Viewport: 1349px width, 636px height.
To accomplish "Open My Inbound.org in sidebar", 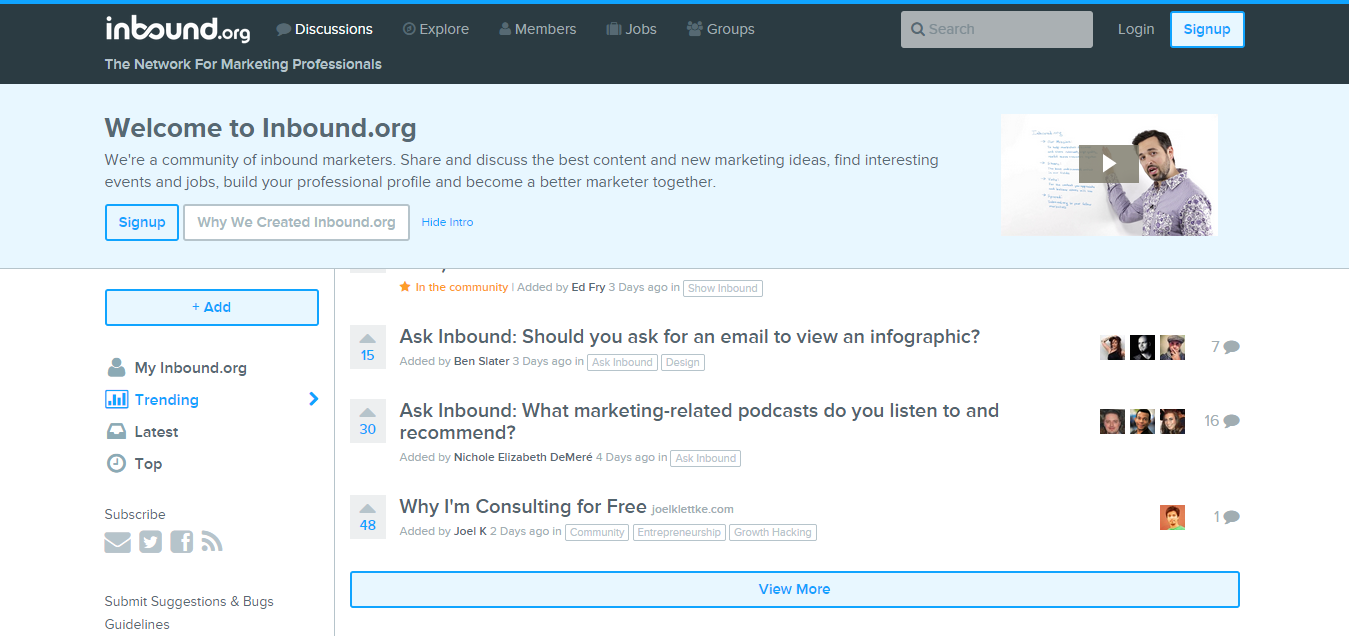I will click(176, 368).
